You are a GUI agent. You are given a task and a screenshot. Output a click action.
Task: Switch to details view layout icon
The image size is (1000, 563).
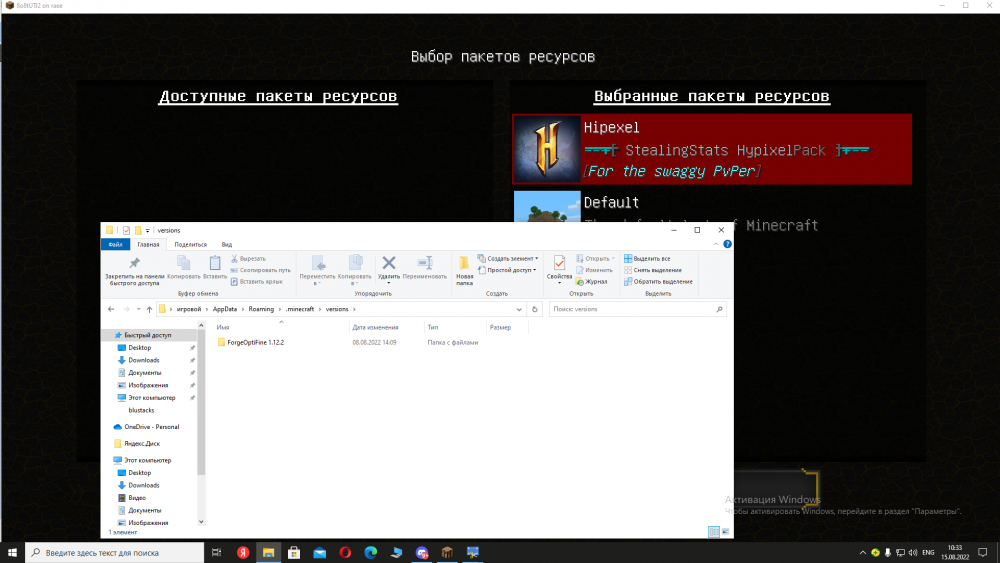point(714,532)
